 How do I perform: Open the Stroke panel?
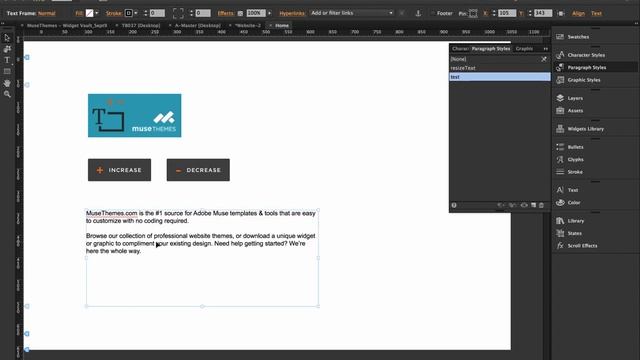[575, 172]
